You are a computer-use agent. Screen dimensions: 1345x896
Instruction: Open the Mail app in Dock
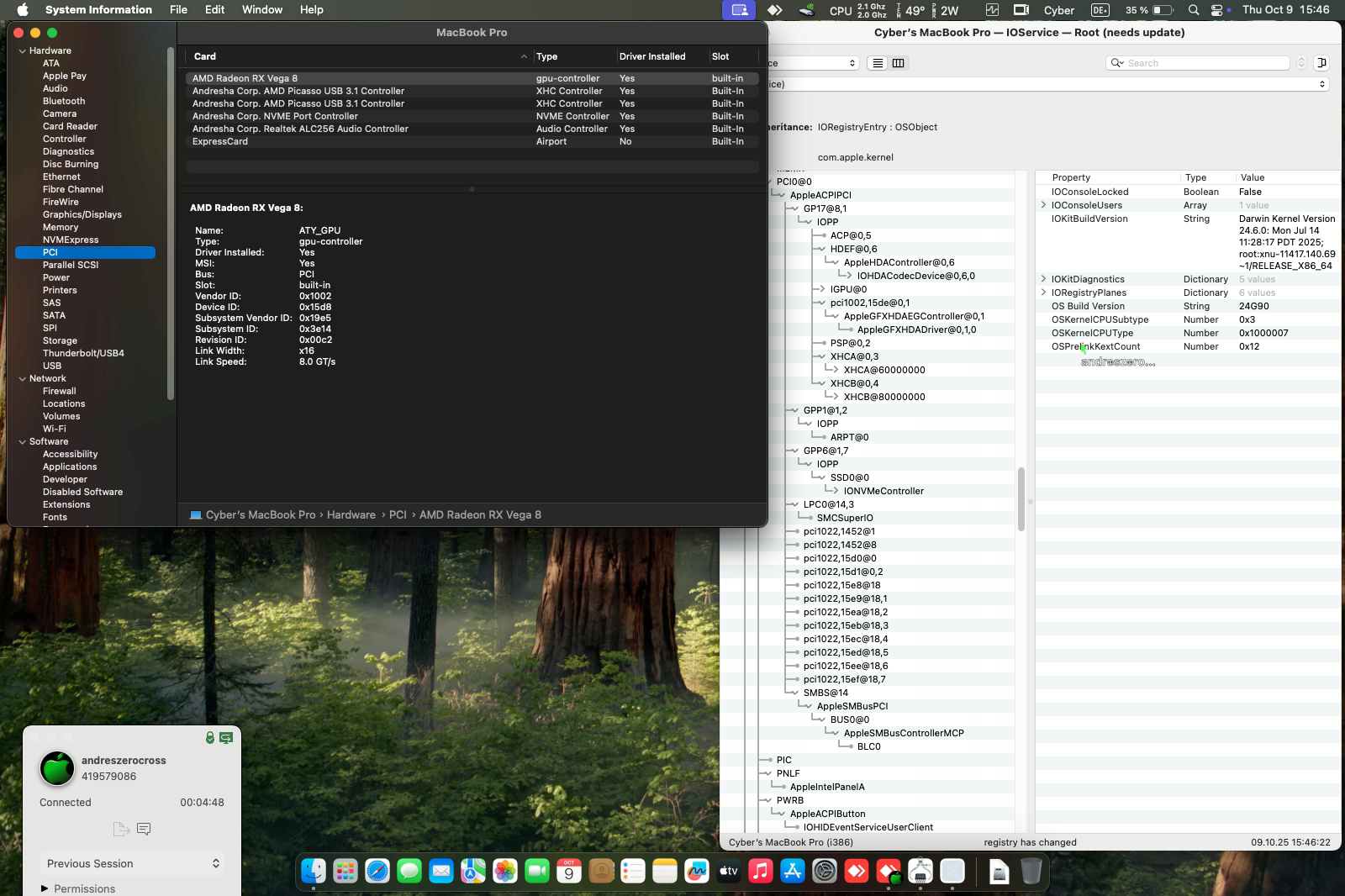click(x=441, y=872)
